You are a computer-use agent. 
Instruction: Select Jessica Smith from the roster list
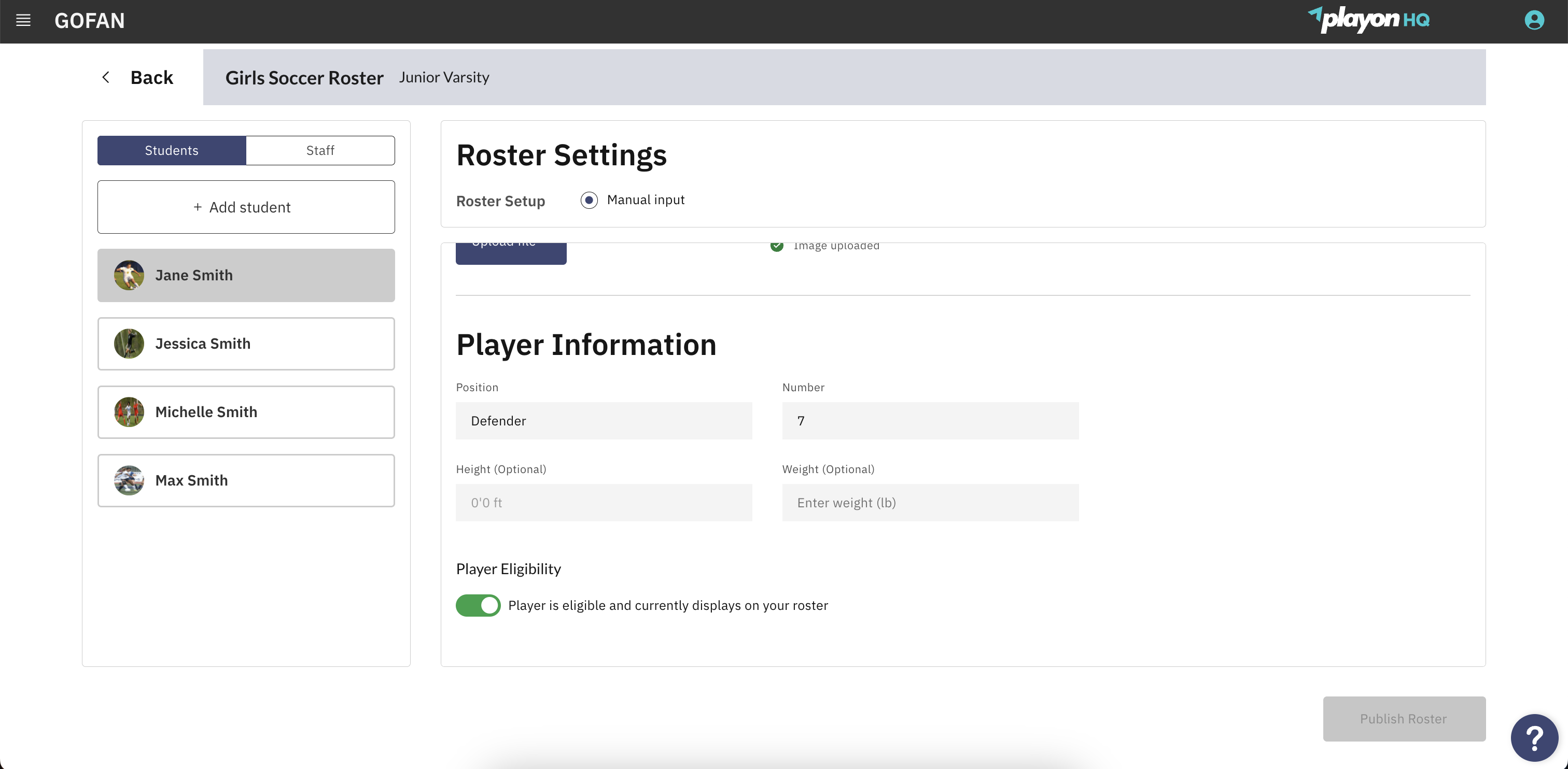[x=246, y=343]
